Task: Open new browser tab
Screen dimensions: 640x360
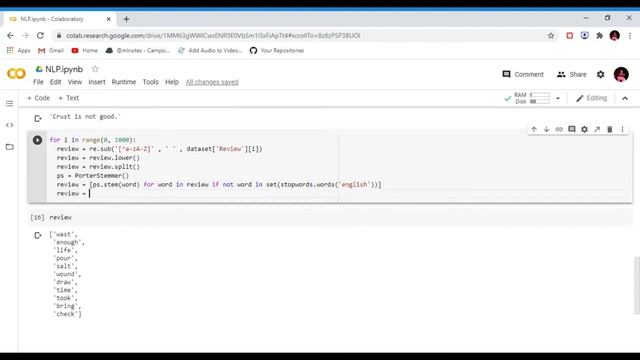Action: [127, 19]
